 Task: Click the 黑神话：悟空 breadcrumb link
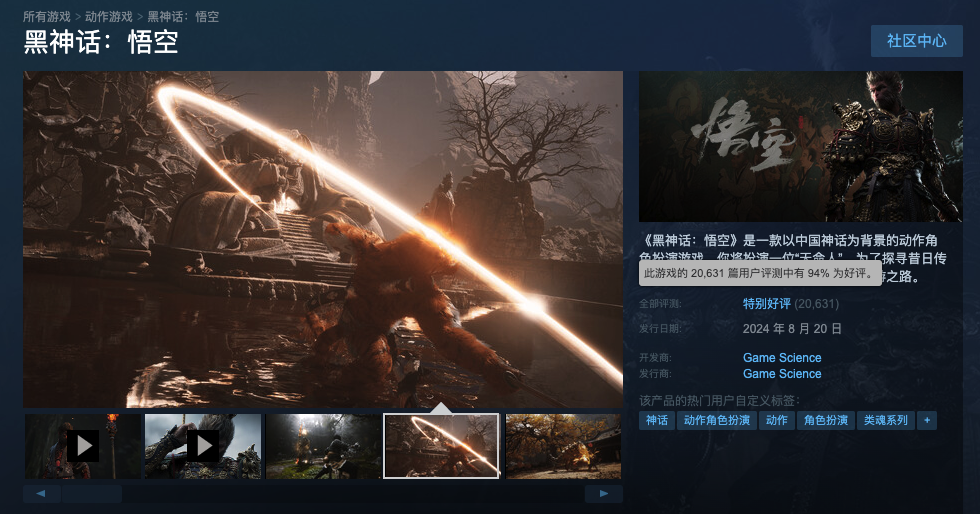coord(183,17)
